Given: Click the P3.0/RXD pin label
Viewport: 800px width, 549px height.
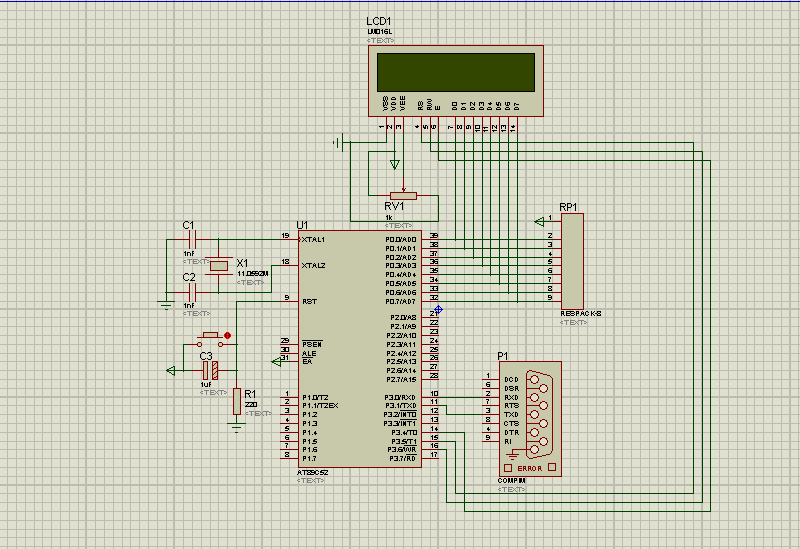Looking at the screenshot, I should pyautogui.click(x=400, y=397).
